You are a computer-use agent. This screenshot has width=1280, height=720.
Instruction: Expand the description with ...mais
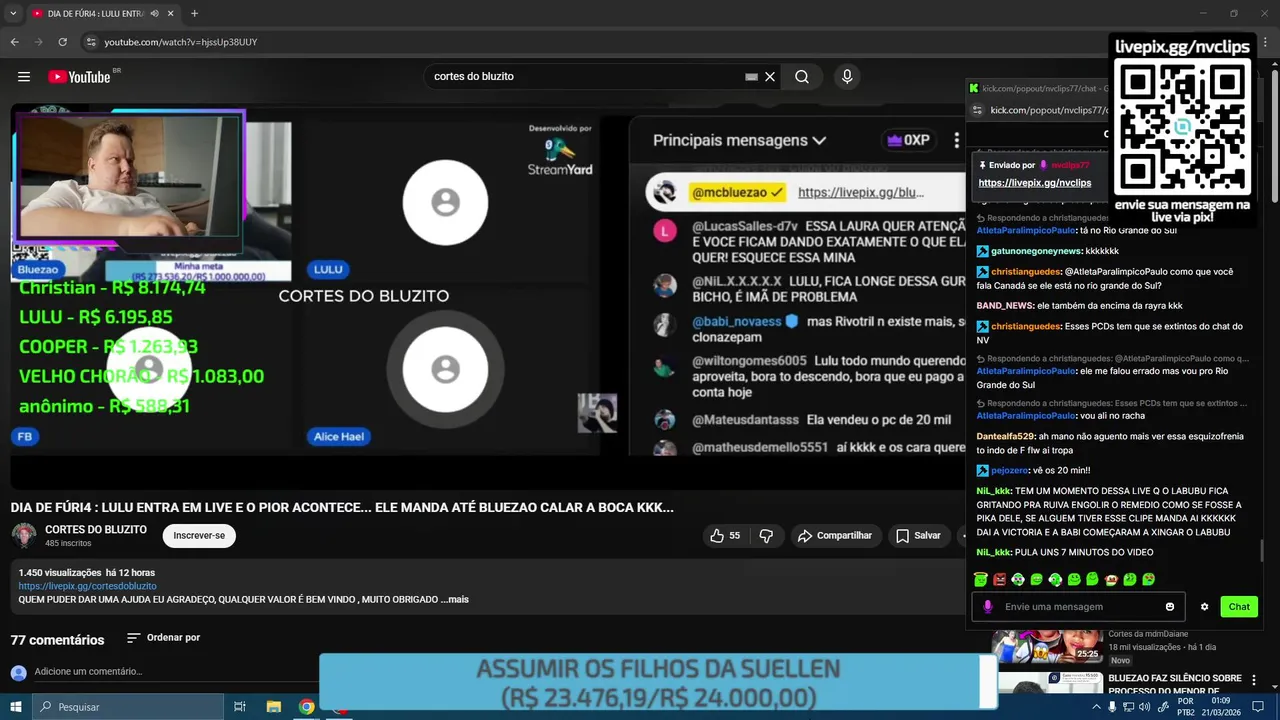click(x=457, y=600)
